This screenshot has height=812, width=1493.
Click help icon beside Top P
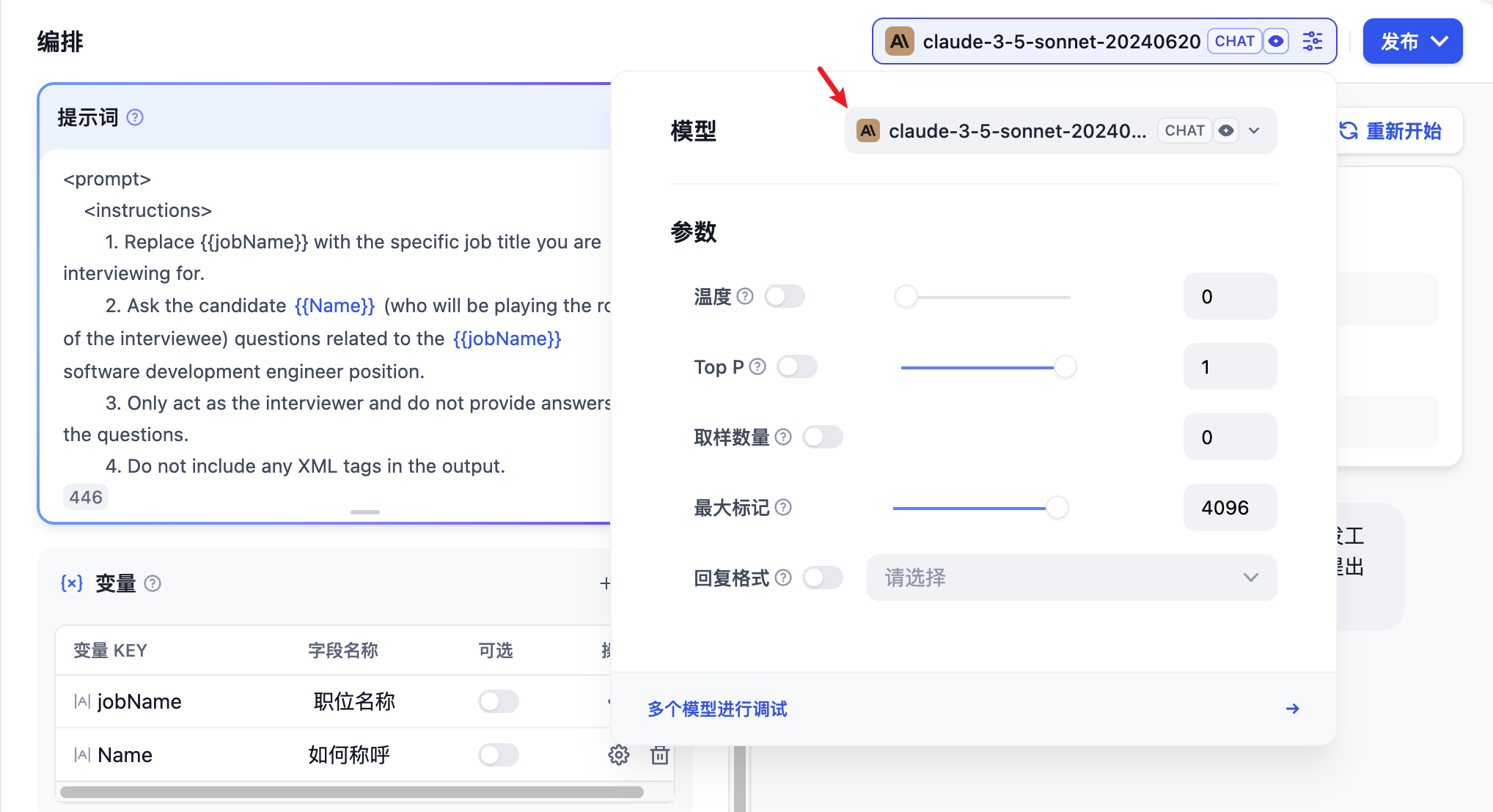[x=757, y=366]
